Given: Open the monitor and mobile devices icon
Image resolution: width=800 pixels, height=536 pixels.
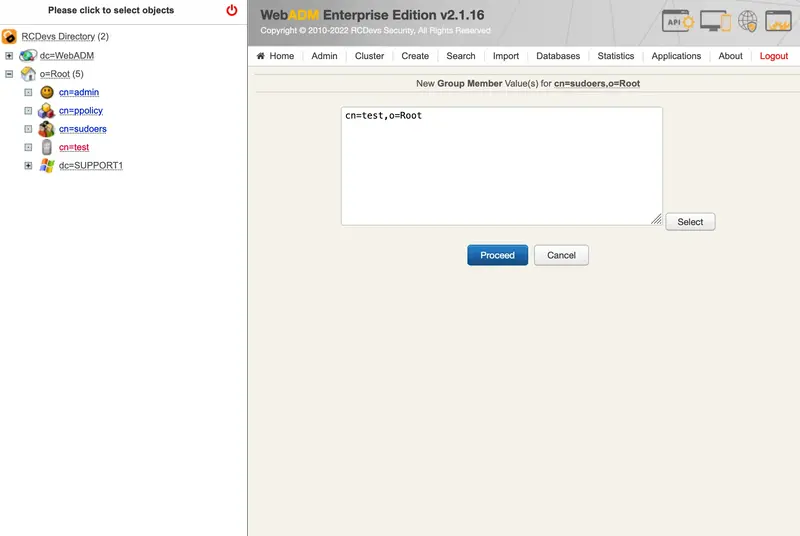Looking at the screenshot, I should 715,21.
